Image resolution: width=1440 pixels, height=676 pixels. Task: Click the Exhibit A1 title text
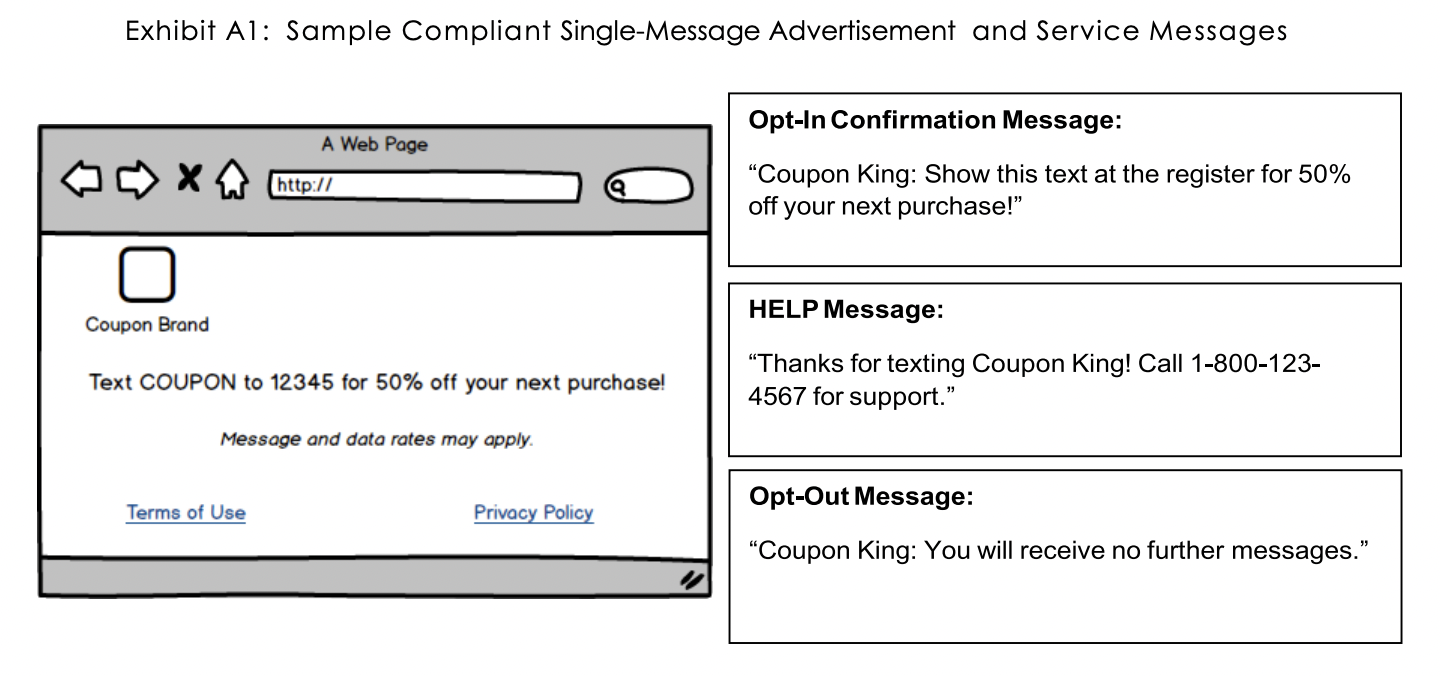click(x=706, y=31)
